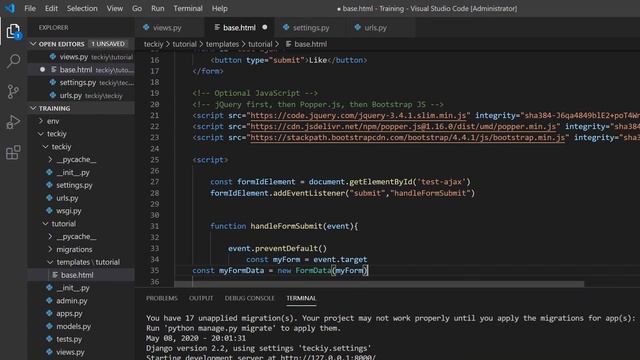Open apps.py in the file tree
The width and height of the screenshot is (640, 360).
81,313
